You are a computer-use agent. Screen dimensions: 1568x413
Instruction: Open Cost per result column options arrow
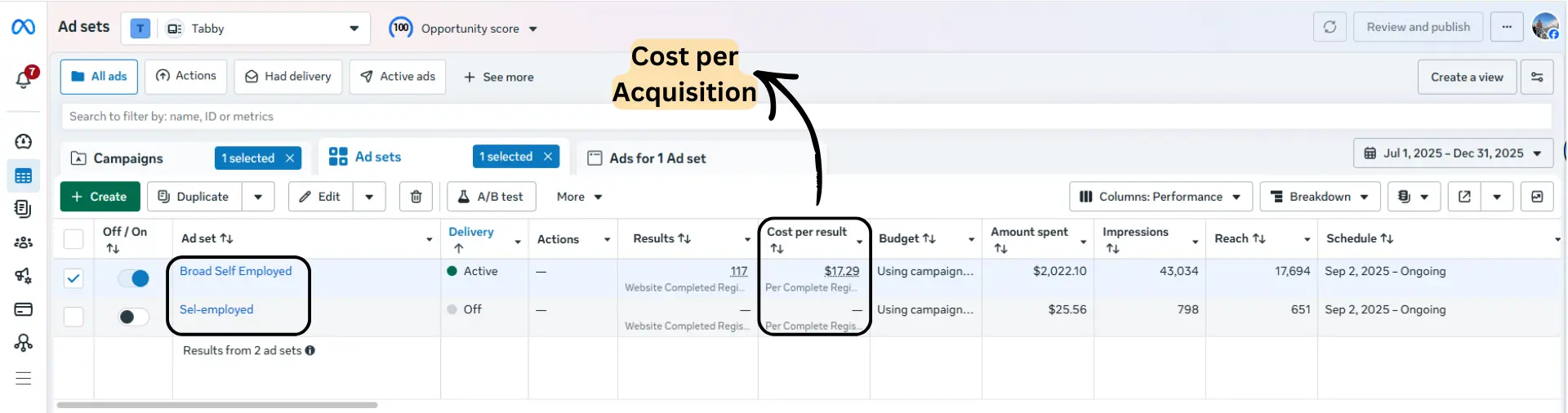point(859,242)
